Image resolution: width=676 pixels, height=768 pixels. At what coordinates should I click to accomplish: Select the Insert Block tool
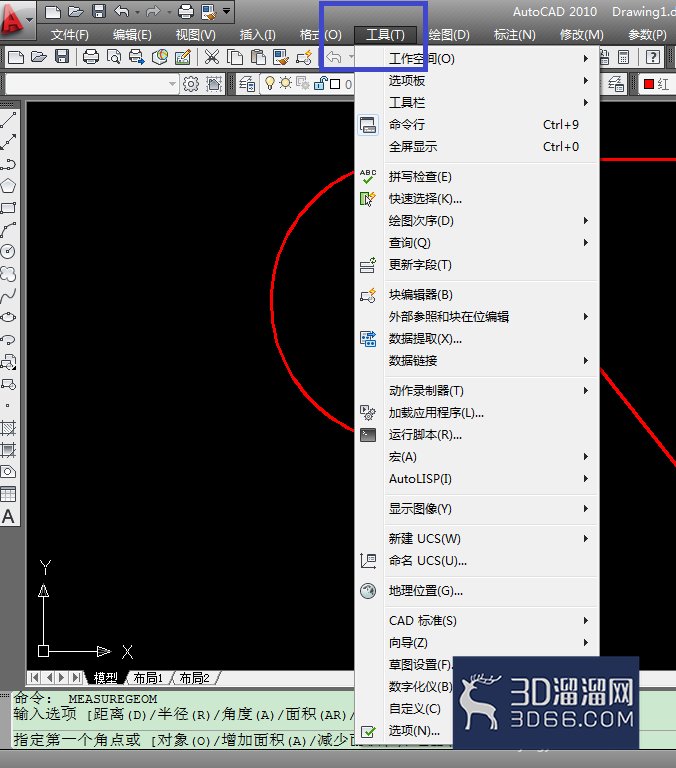(x=8, y=362)
